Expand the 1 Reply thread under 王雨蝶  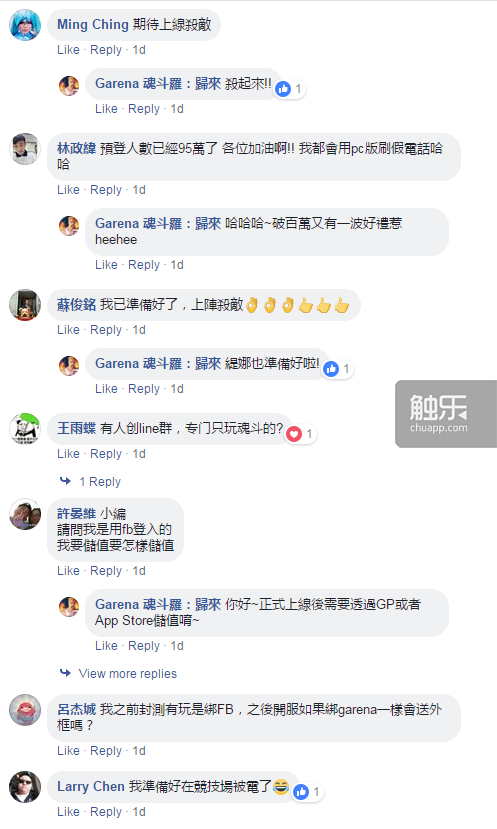100,482
